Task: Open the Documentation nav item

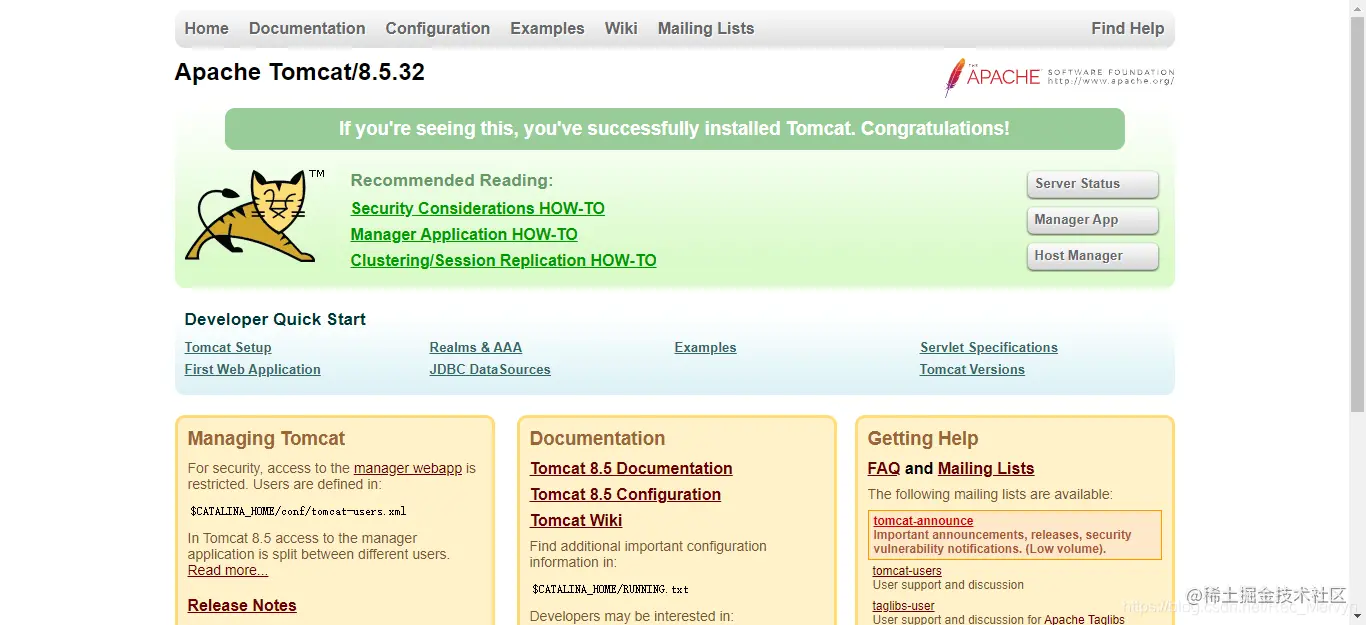Action: [x=307, y=28]
